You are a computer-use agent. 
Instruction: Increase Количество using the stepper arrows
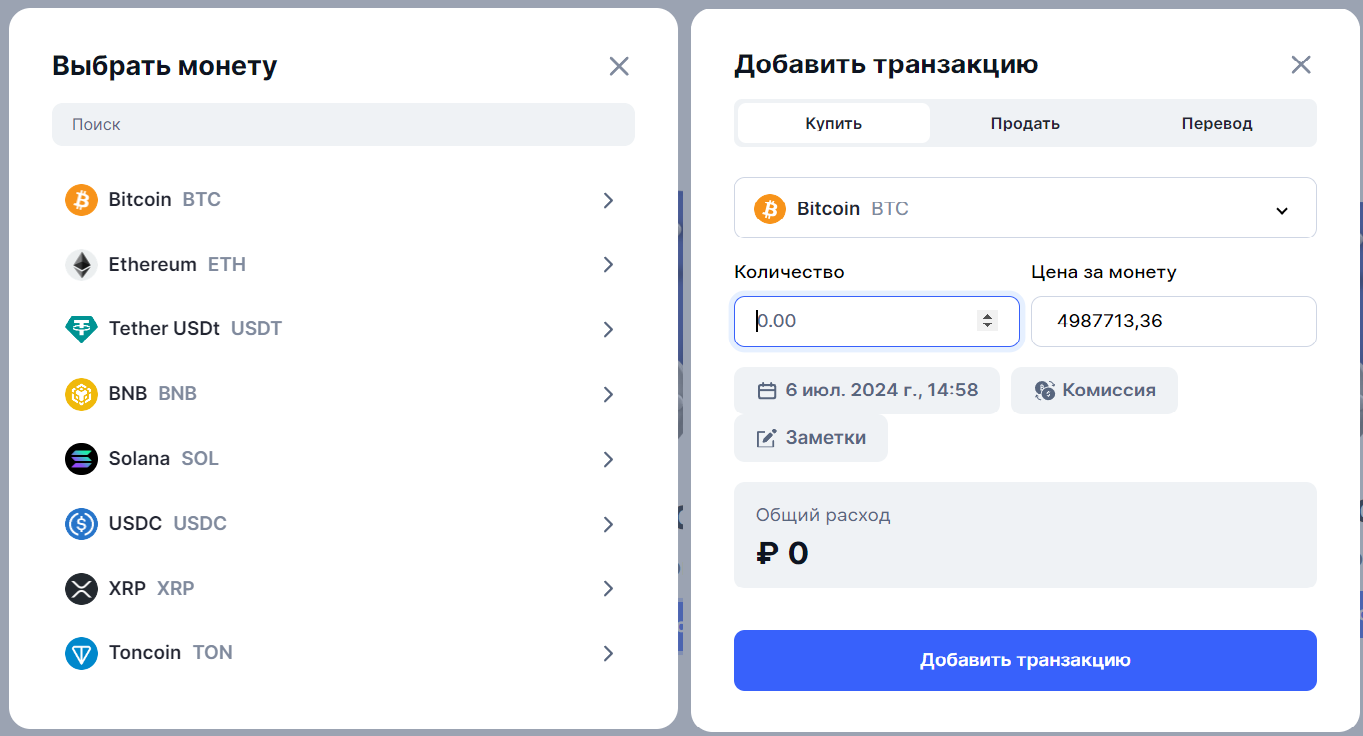988,316
